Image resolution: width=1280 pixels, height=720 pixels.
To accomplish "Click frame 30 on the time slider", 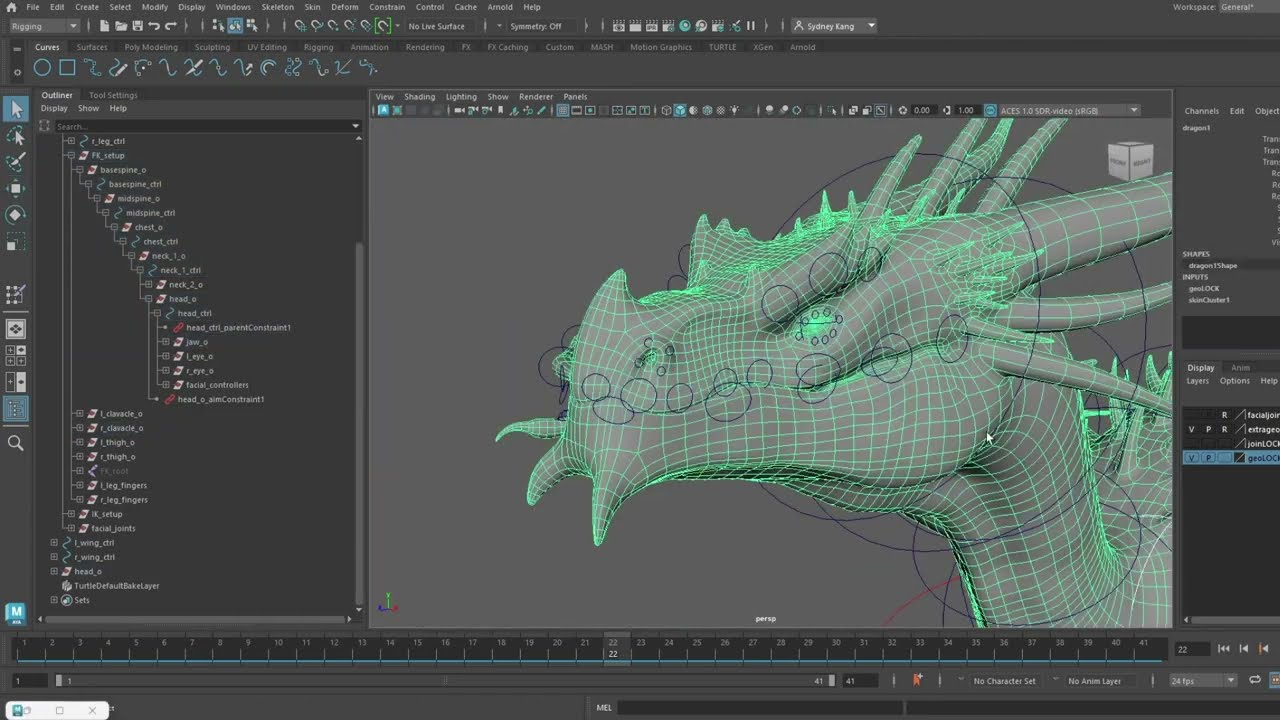I will 836,648.
